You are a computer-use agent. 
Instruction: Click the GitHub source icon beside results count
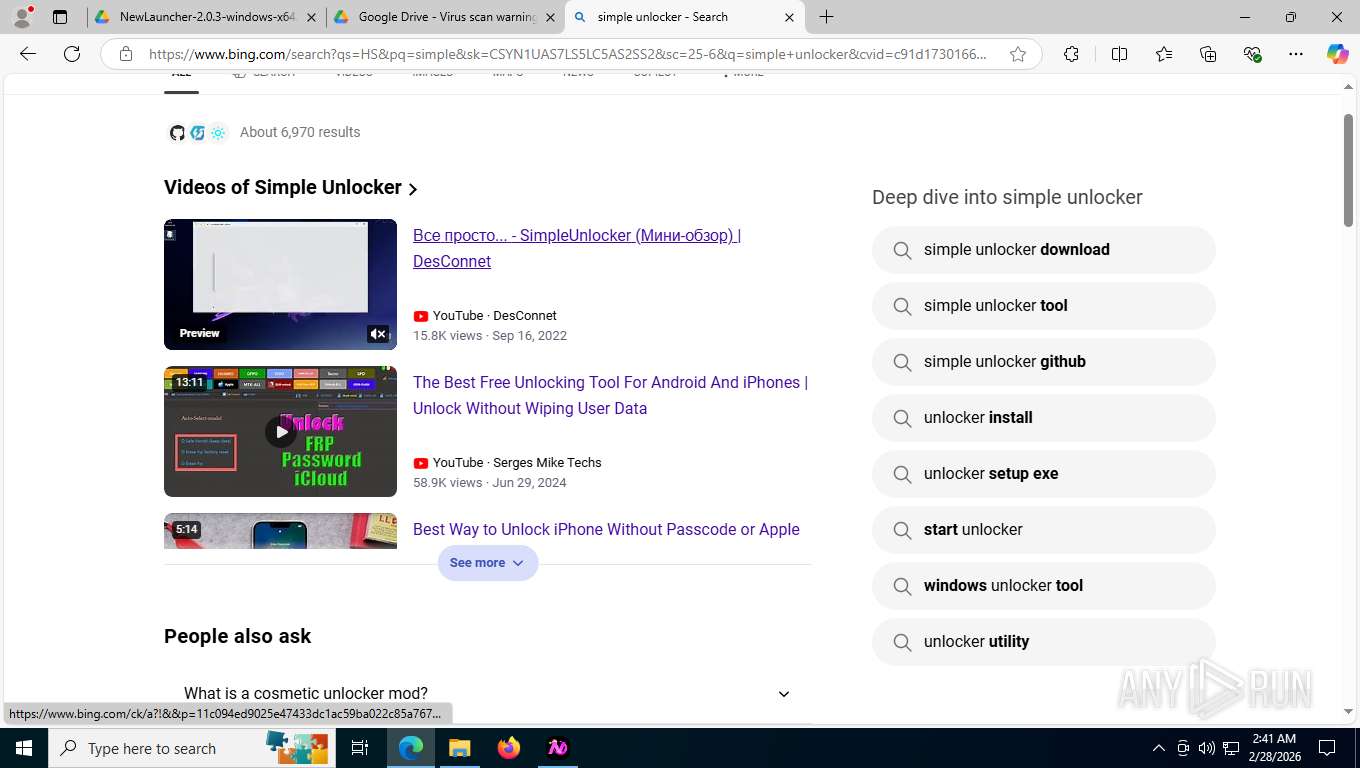[x=177, y=133]
